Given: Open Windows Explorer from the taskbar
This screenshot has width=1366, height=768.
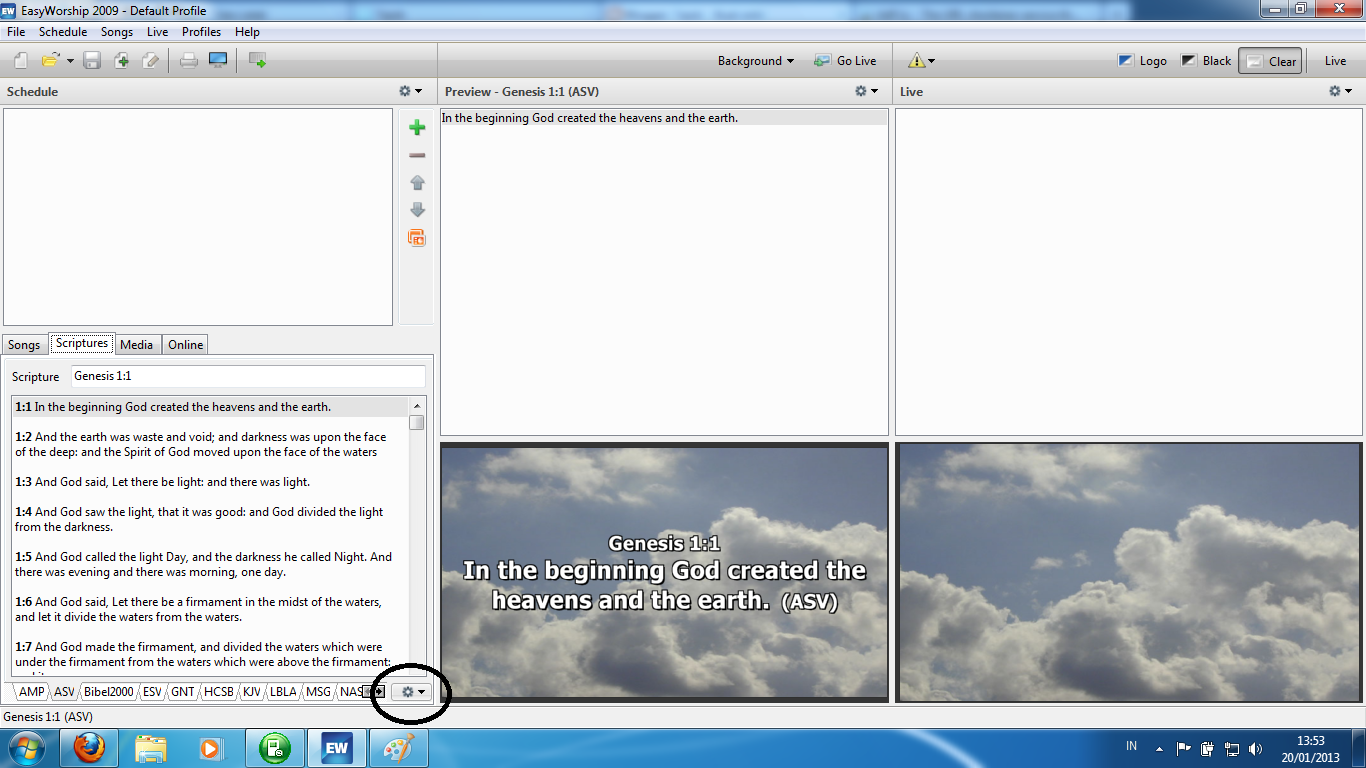Looking at the screenshot, I should click(x=151, y=748).
